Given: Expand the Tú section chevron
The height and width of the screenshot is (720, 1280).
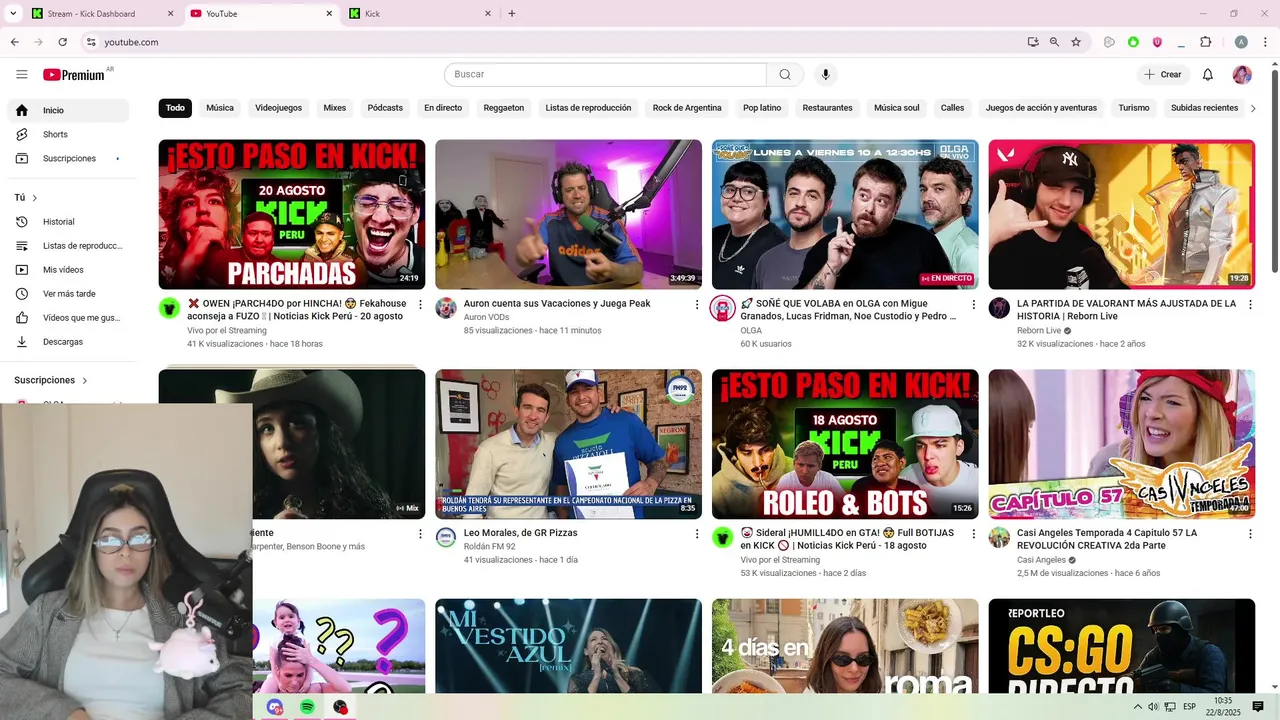Looking at the screenshot, I should (x=34, y=198).
